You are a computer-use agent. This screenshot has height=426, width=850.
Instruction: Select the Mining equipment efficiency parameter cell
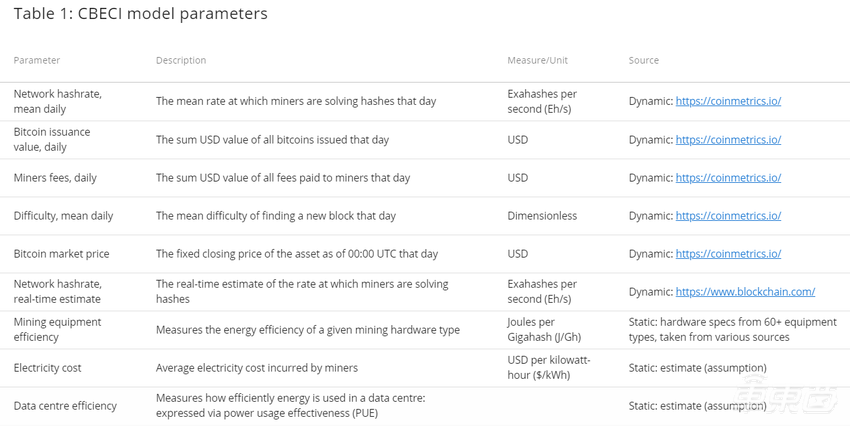(x=57, y=329)
